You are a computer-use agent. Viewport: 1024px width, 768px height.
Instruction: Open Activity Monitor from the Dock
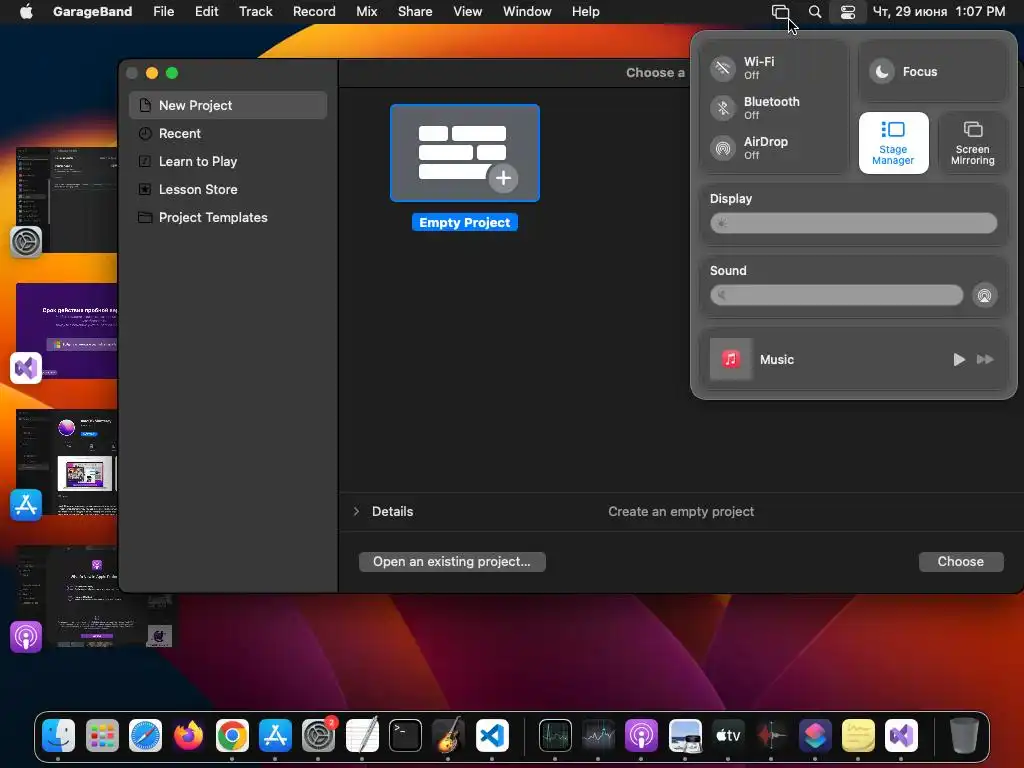coord(555,736)
